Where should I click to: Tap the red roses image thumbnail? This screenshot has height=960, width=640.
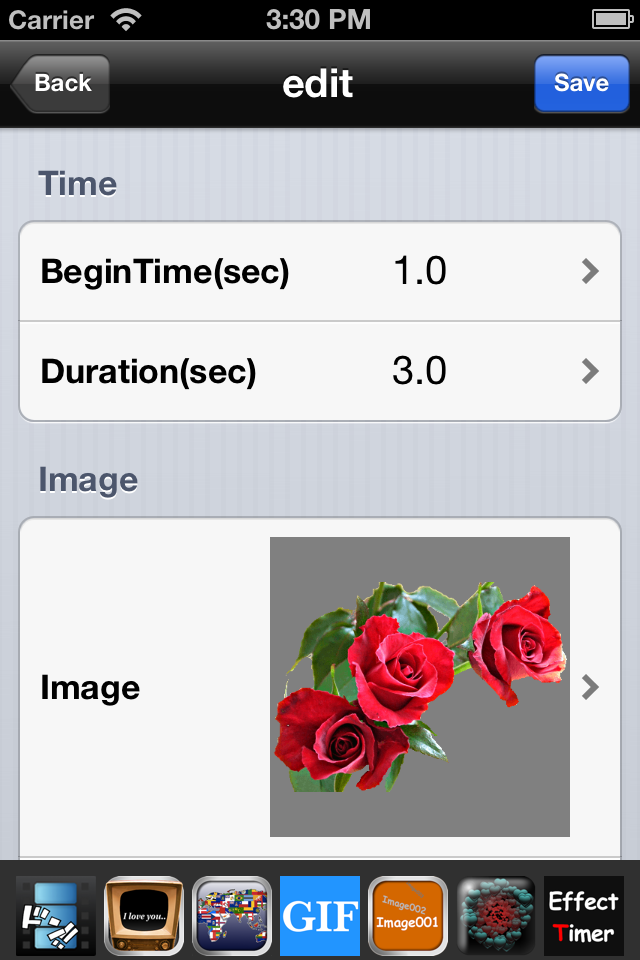[x=420, y=687]
